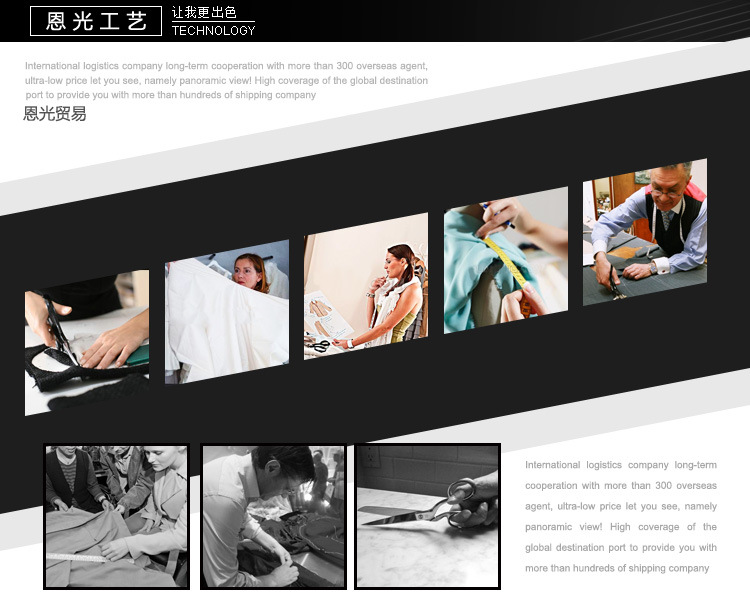The height and width of the screenshot is (608, 750).
Task: Open the yellow measuring tape on teal fabric photo
Action: (x=505, y=260)
